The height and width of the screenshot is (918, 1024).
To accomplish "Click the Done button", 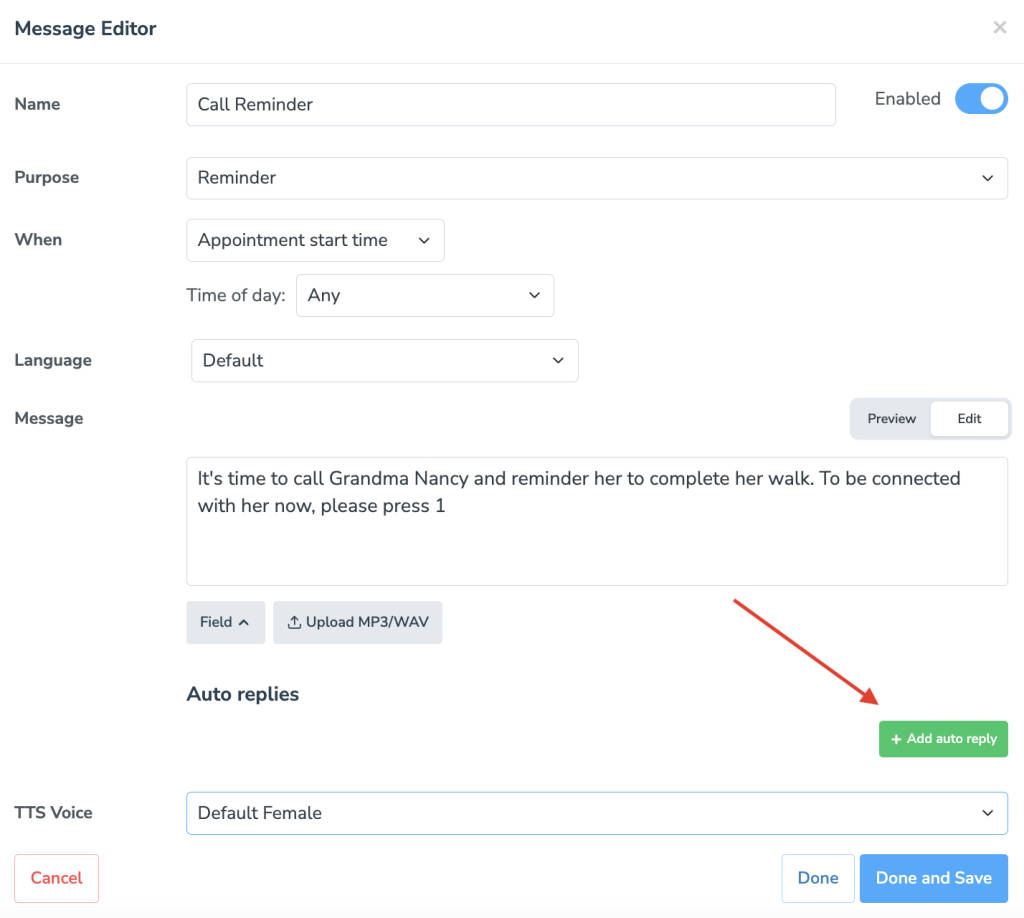I will (x=818, y=878).
